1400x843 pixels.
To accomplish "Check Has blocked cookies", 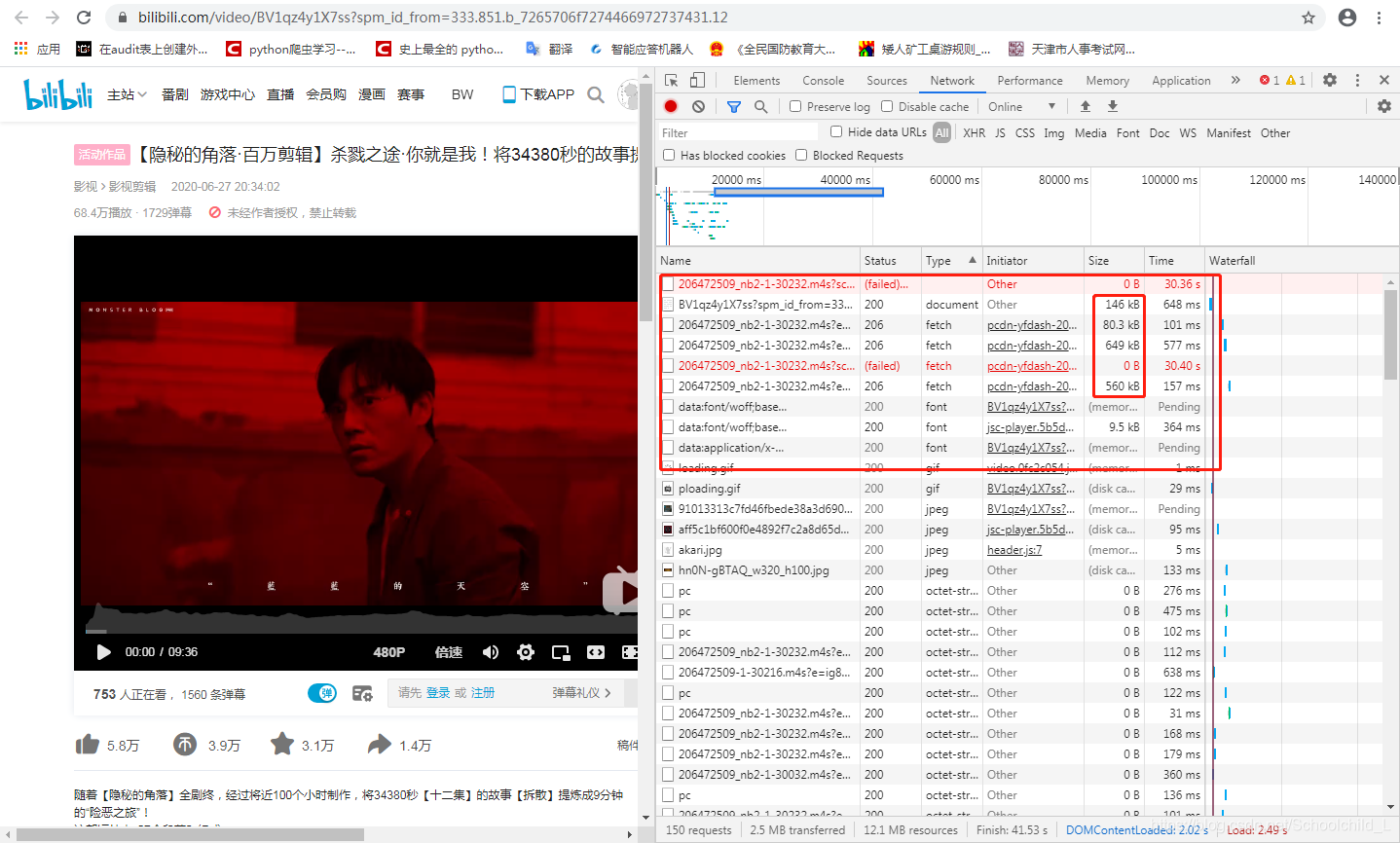I will [x=669, y=155].
